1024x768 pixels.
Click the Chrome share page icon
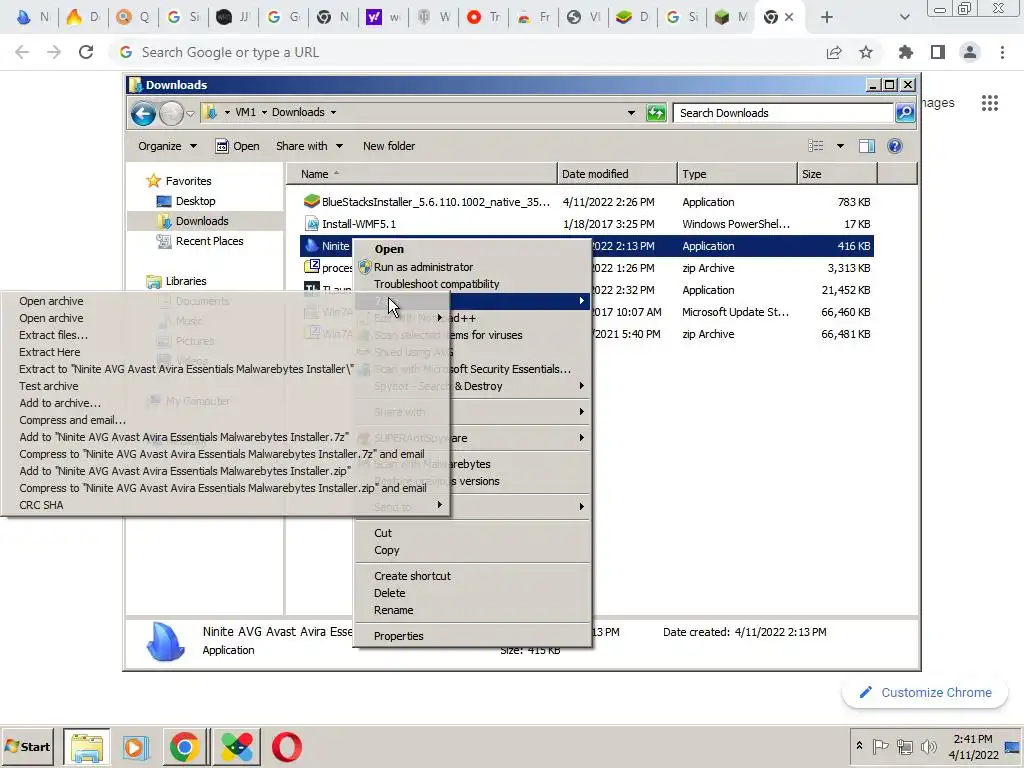click(x=834, y=52)
